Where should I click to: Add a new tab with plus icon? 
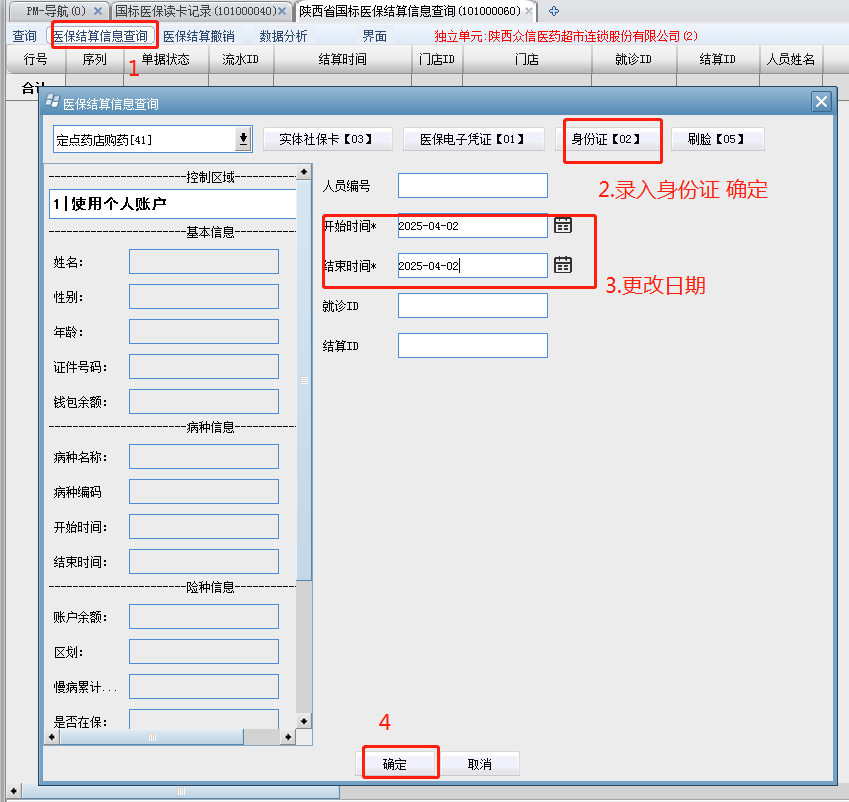pos(554,11)
